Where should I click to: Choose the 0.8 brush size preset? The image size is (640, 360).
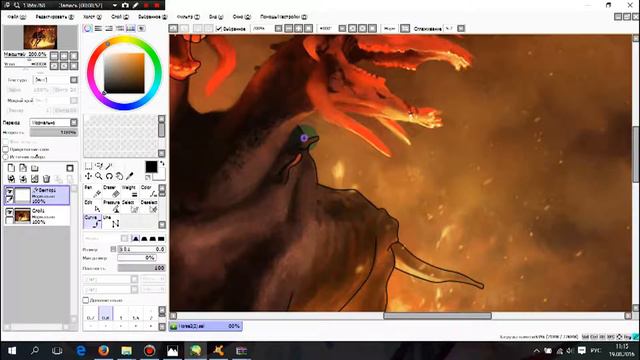pos(106,313)
